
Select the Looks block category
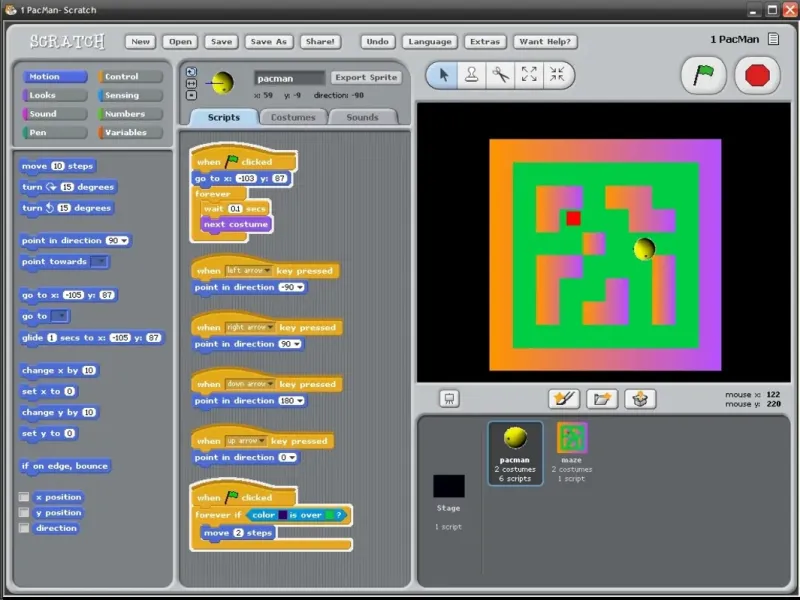[x=55, y=95]
